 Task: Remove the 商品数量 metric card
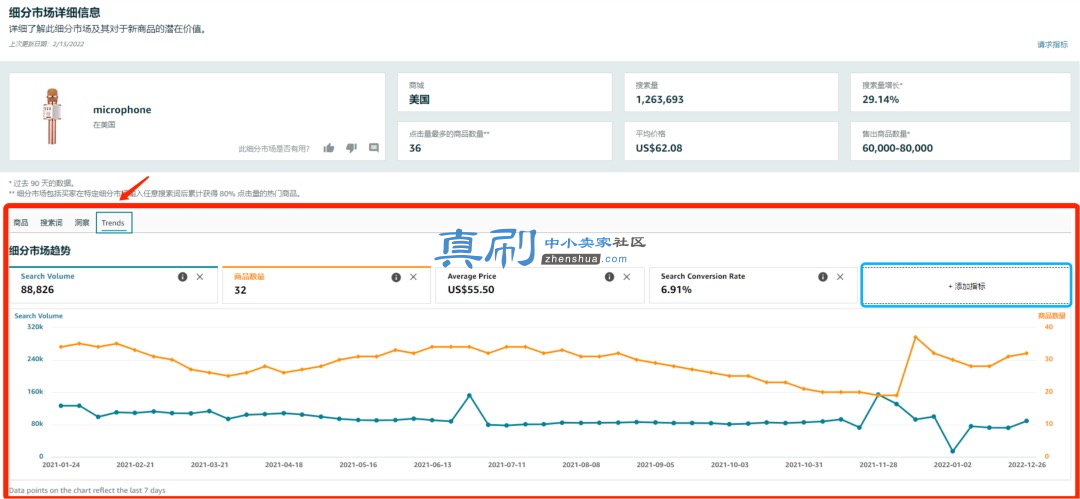[413, 276]
